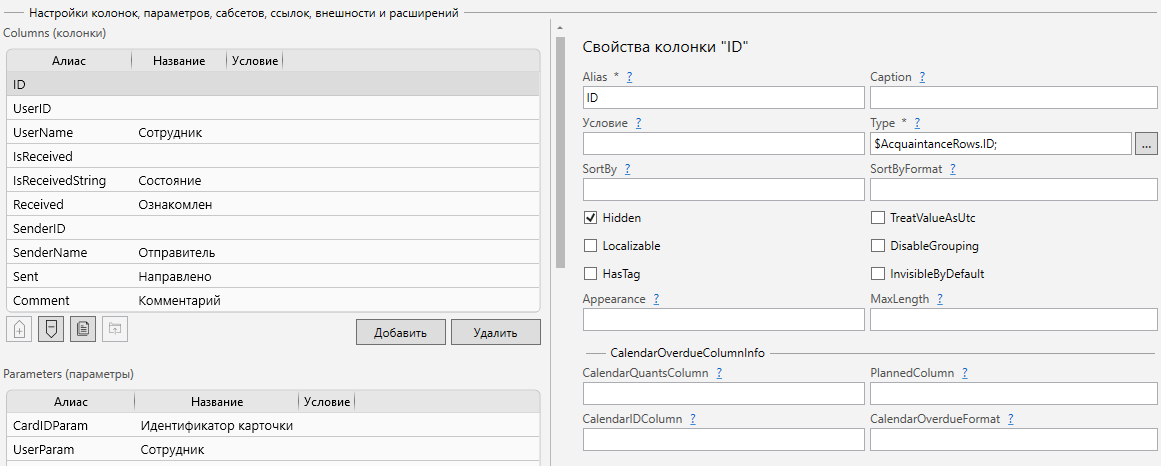1162x466 pixels.
Task: Click the help link beside CalendarQuantsColumn
Action: (x=719, y=373)
